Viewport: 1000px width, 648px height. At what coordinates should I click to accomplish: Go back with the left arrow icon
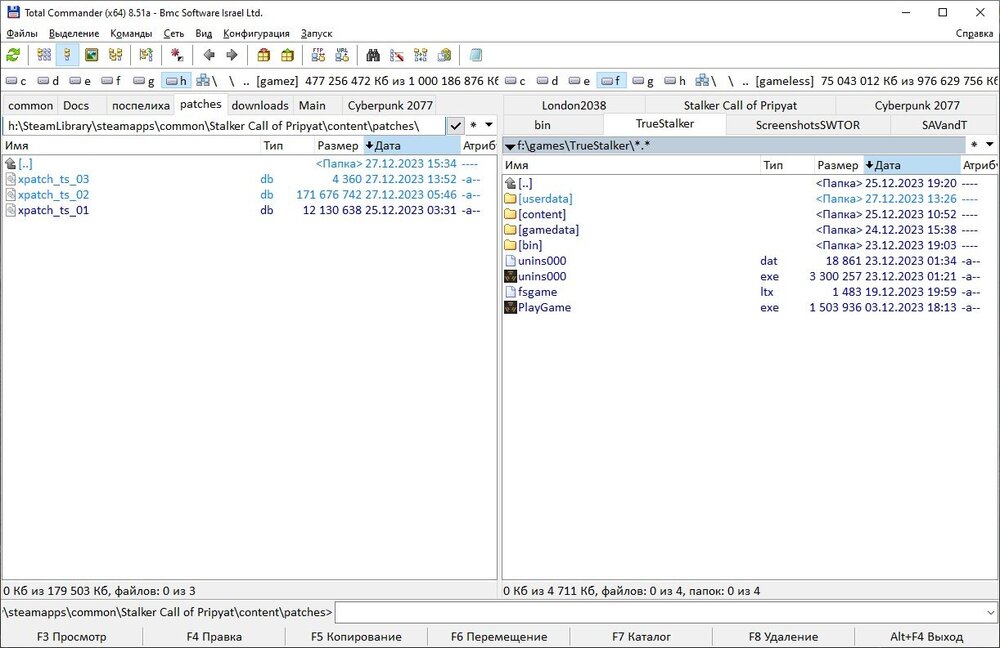tap(209, 55)
